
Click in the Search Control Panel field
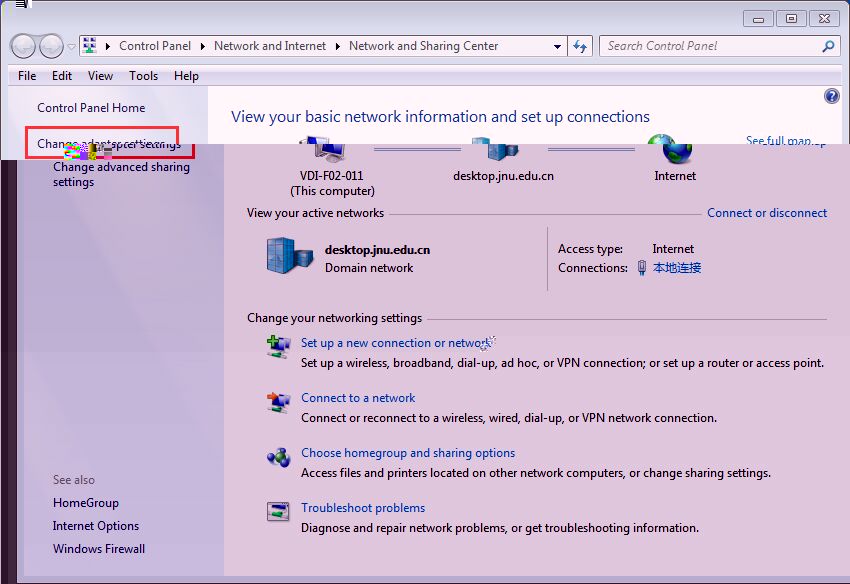pyautogui.click(x=710, y=46)
